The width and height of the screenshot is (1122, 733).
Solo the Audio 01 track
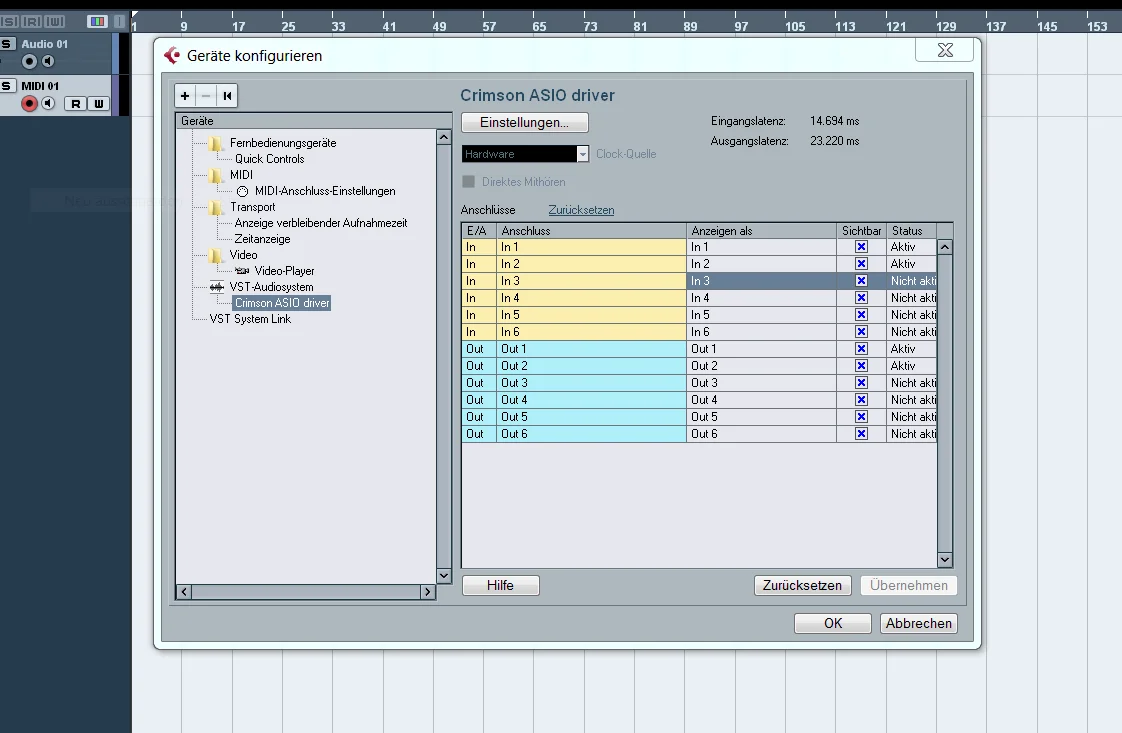(x=8, y=44)
